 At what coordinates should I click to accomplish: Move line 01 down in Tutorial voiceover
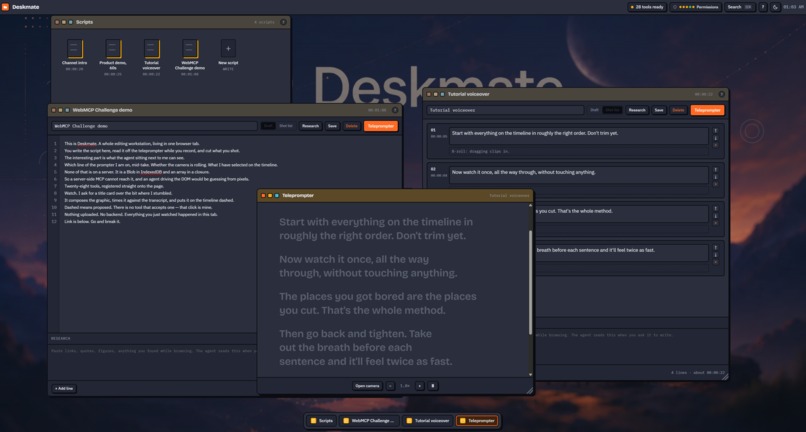[715, 138]
